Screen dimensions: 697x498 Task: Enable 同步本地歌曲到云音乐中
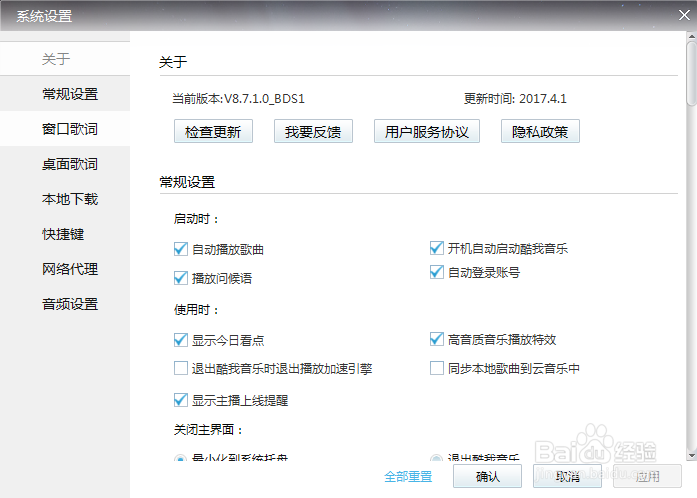[437, 368]
